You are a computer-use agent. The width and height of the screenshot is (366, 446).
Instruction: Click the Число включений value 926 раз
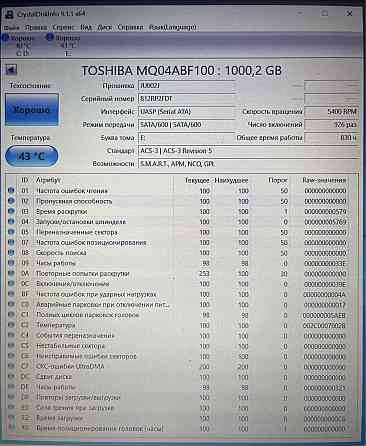click(x=332, y=125)
